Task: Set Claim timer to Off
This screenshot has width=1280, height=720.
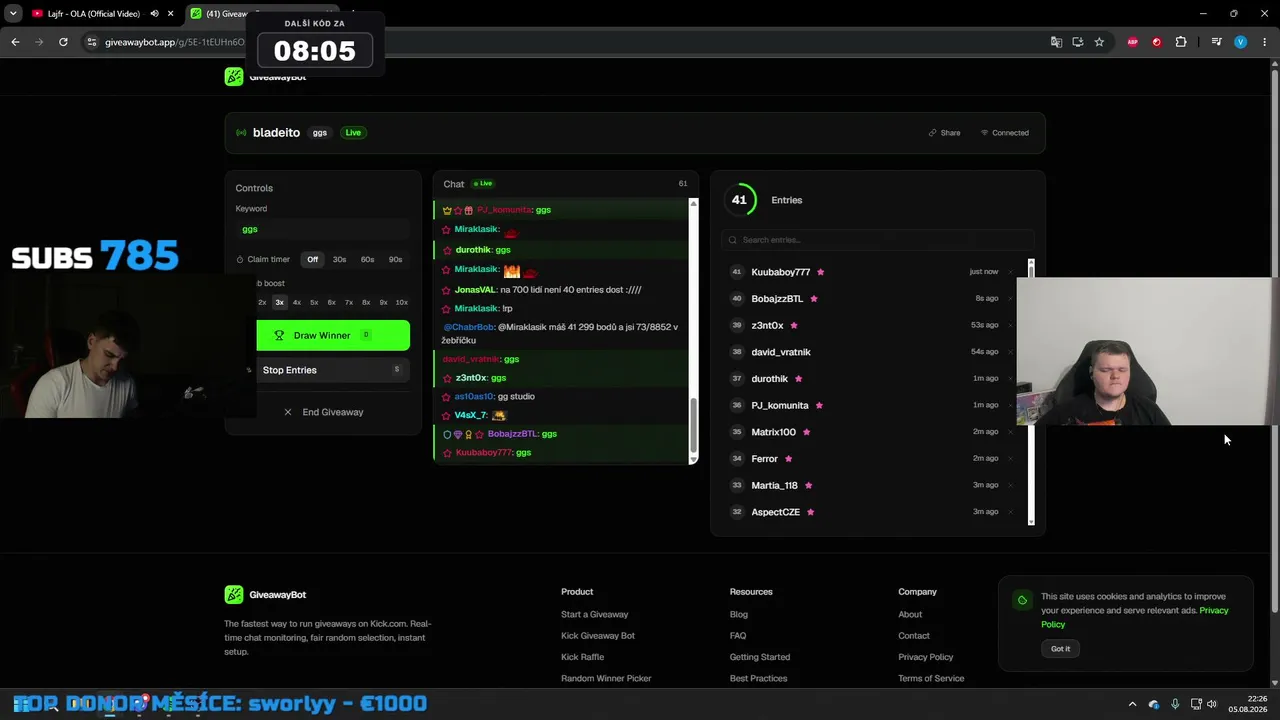Action: click(x=313, y=260)
